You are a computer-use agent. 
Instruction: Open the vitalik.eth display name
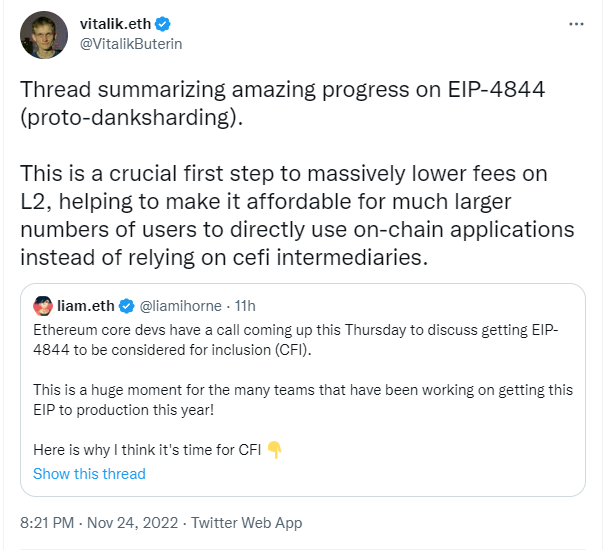coord(115,24)
